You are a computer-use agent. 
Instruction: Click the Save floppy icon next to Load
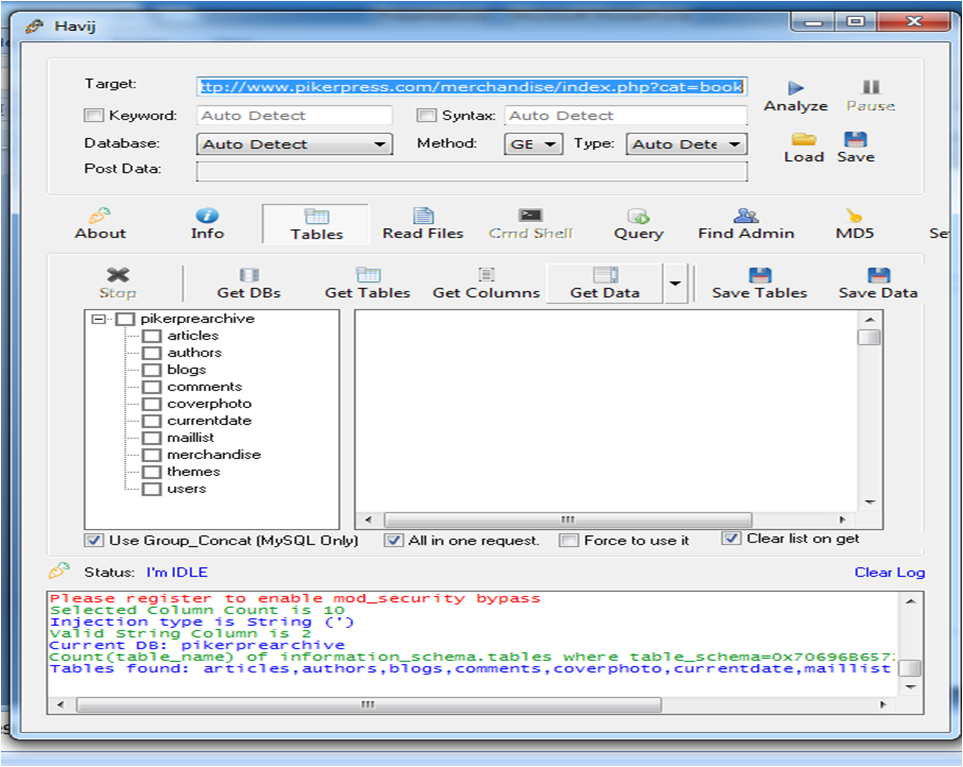click(856, 139)
